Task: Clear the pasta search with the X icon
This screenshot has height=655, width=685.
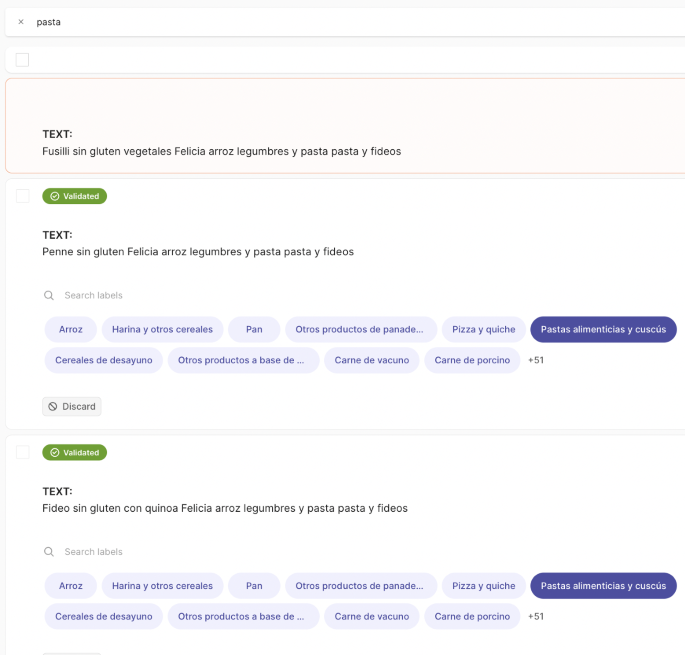Action: (x=21, y=22)
